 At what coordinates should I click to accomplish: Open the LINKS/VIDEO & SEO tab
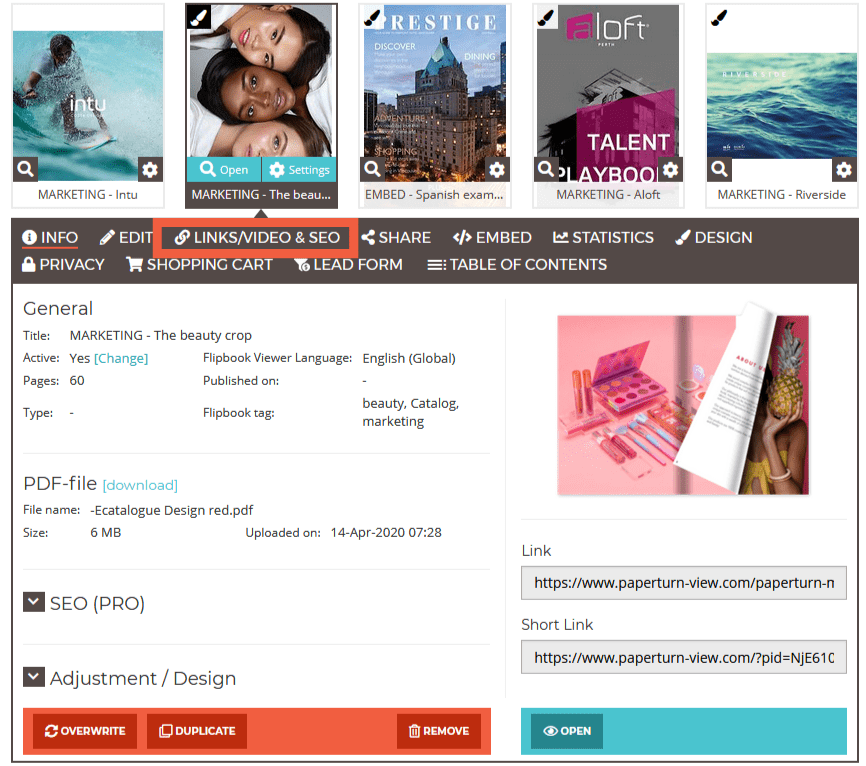coord(256,238)
